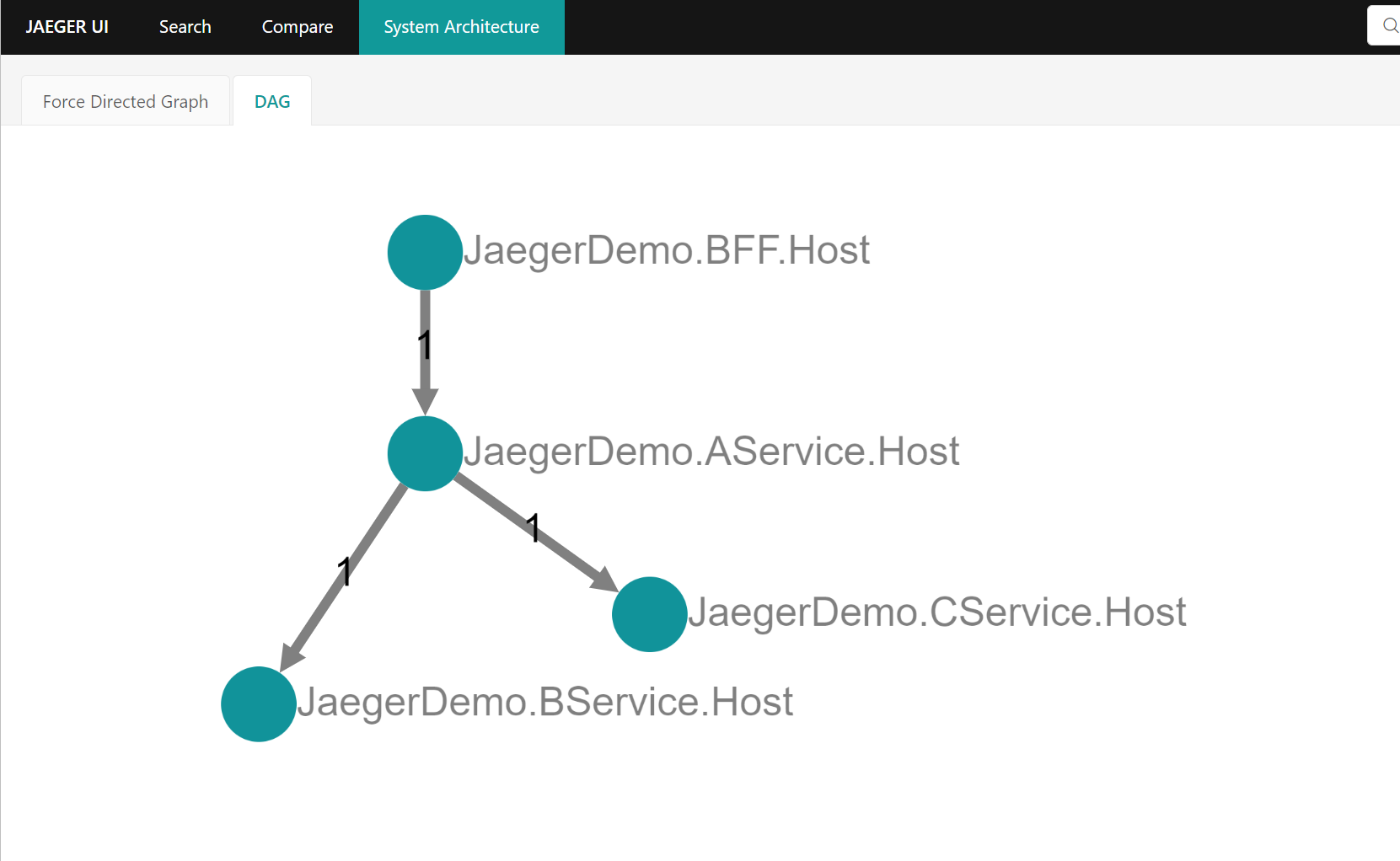The image size is (1400, 861).
Task: Click the edge count label near CService arrow
Action: [x=534, y=528]
